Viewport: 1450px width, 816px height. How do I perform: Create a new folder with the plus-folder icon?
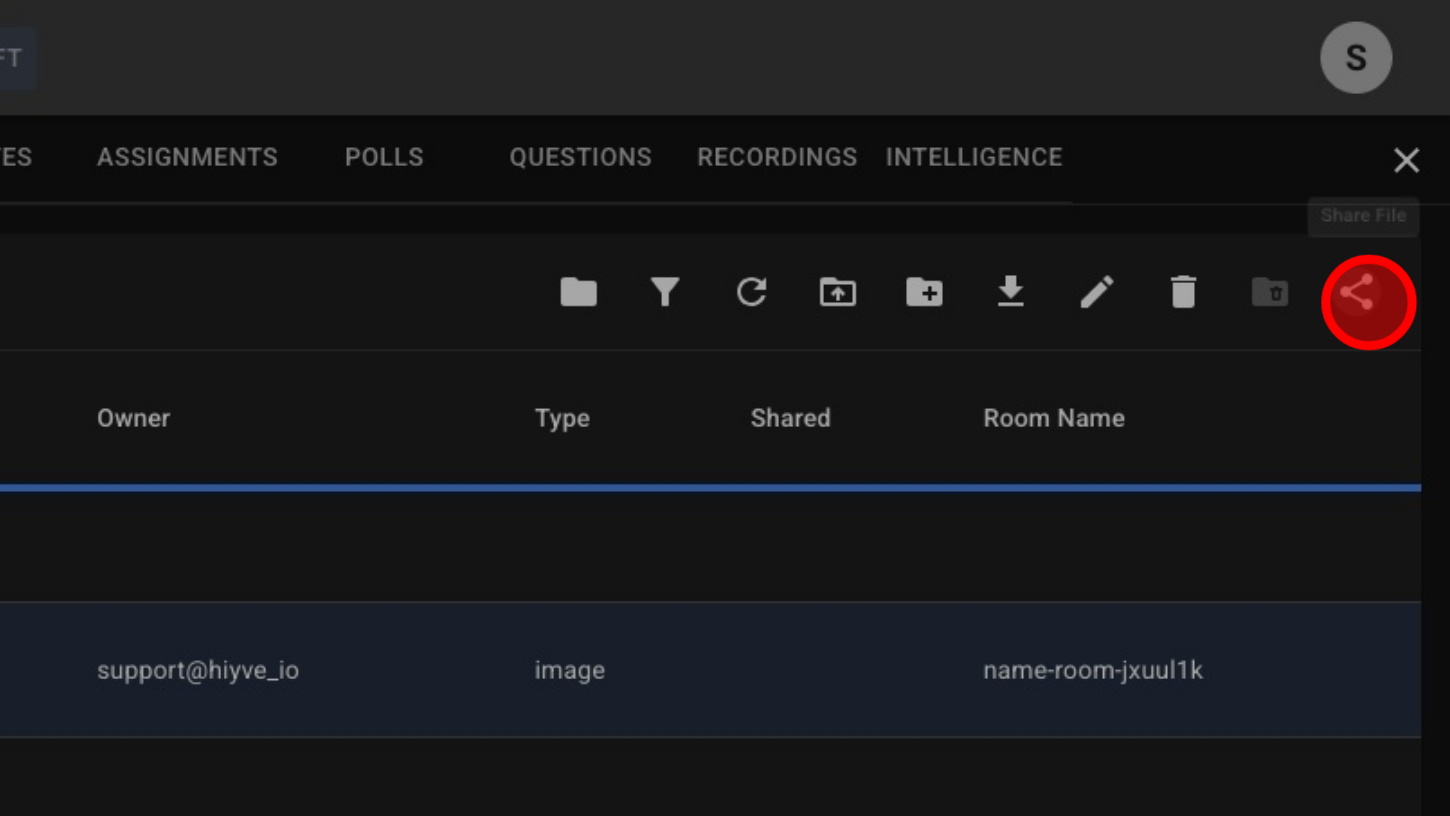point(924,292)
